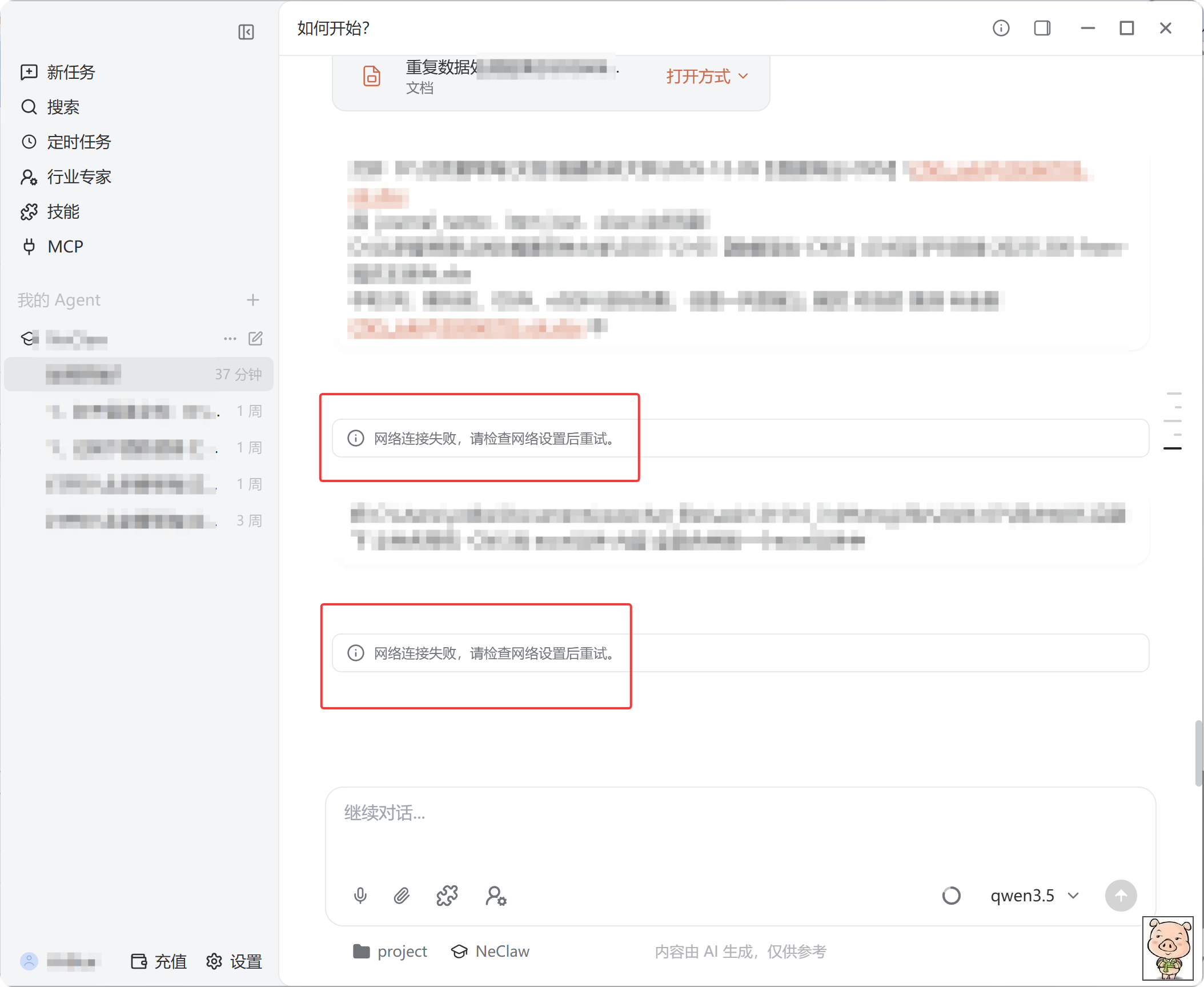1204x987 pixels.
Task: Click the circular loading indicator icon
Action: [x=952, y=896]
